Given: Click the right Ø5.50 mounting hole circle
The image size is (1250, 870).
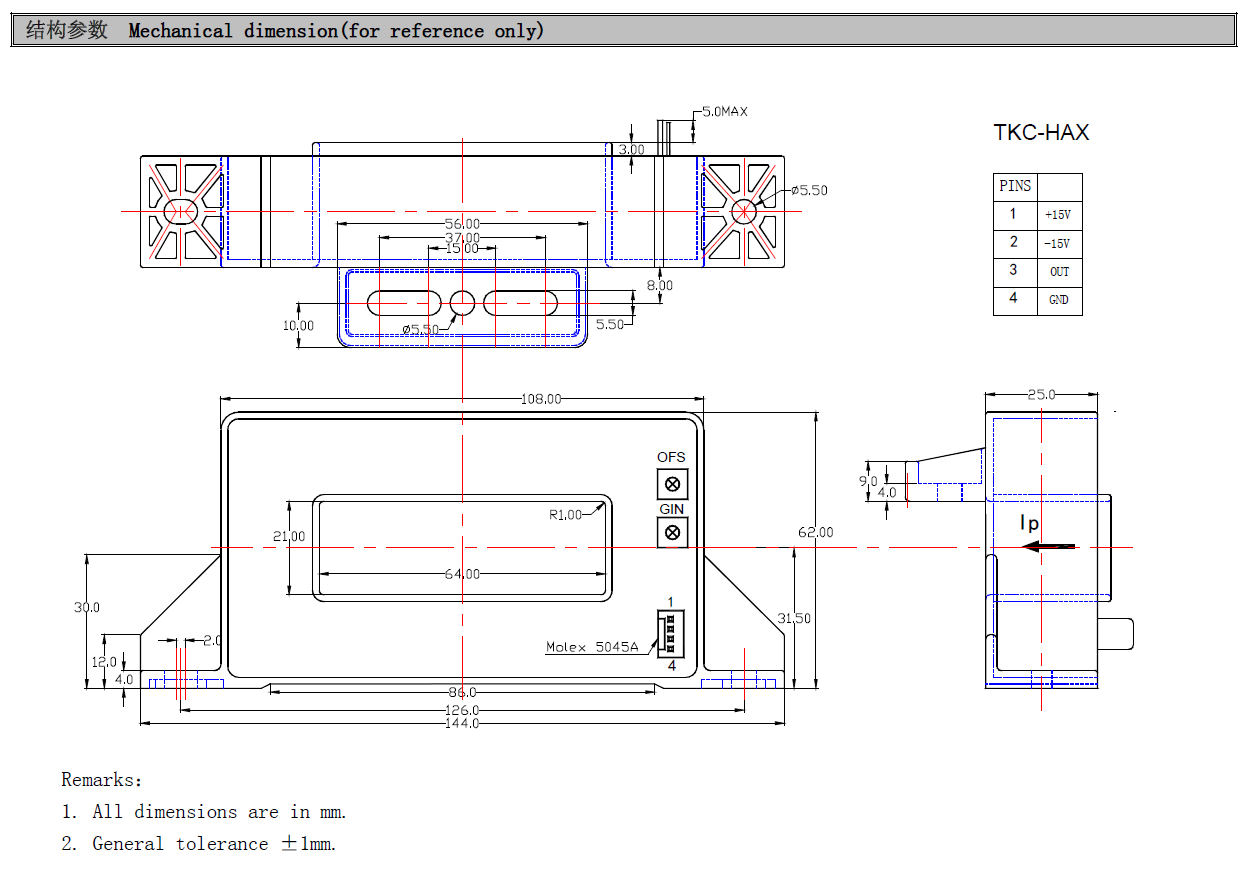Looking at the screenshot, I should pos(743,211).
